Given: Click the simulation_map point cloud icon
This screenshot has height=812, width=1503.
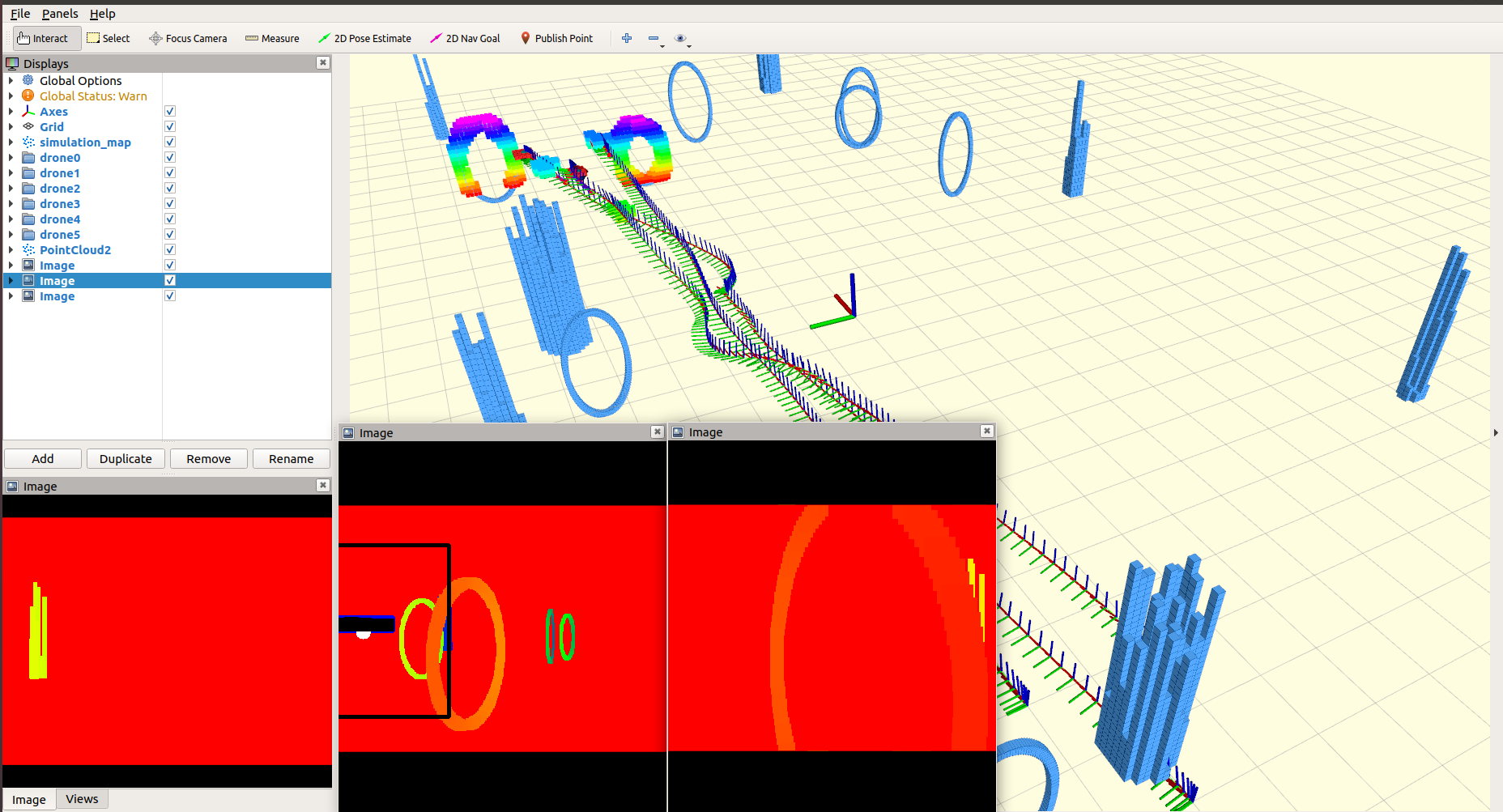Looking at the screenshot, I should [28, 142].
